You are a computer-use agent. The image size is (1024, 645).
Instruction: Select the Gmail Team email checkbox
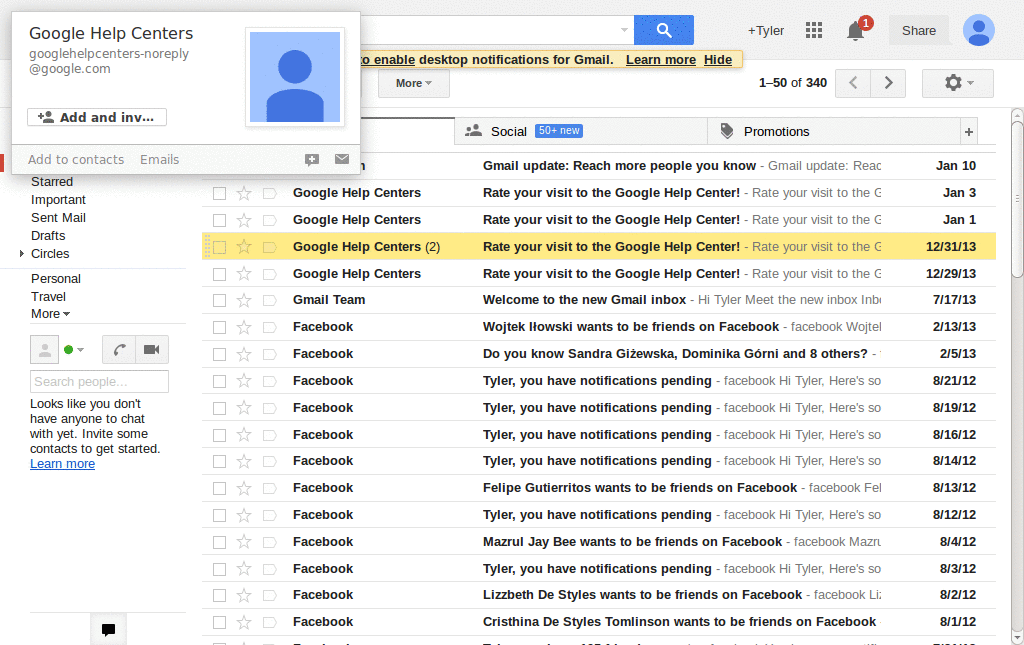pyautogui.click(x=219, y=300)
